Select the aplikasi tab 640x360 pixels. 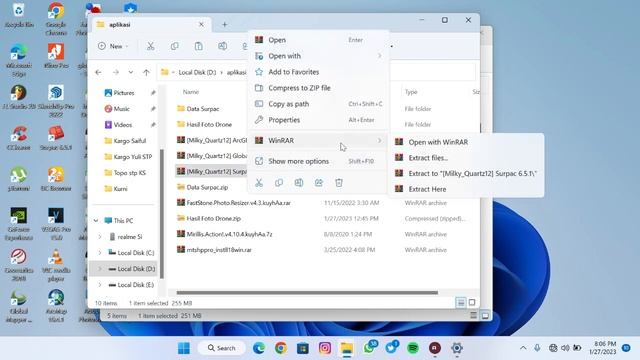coord(151,24)
